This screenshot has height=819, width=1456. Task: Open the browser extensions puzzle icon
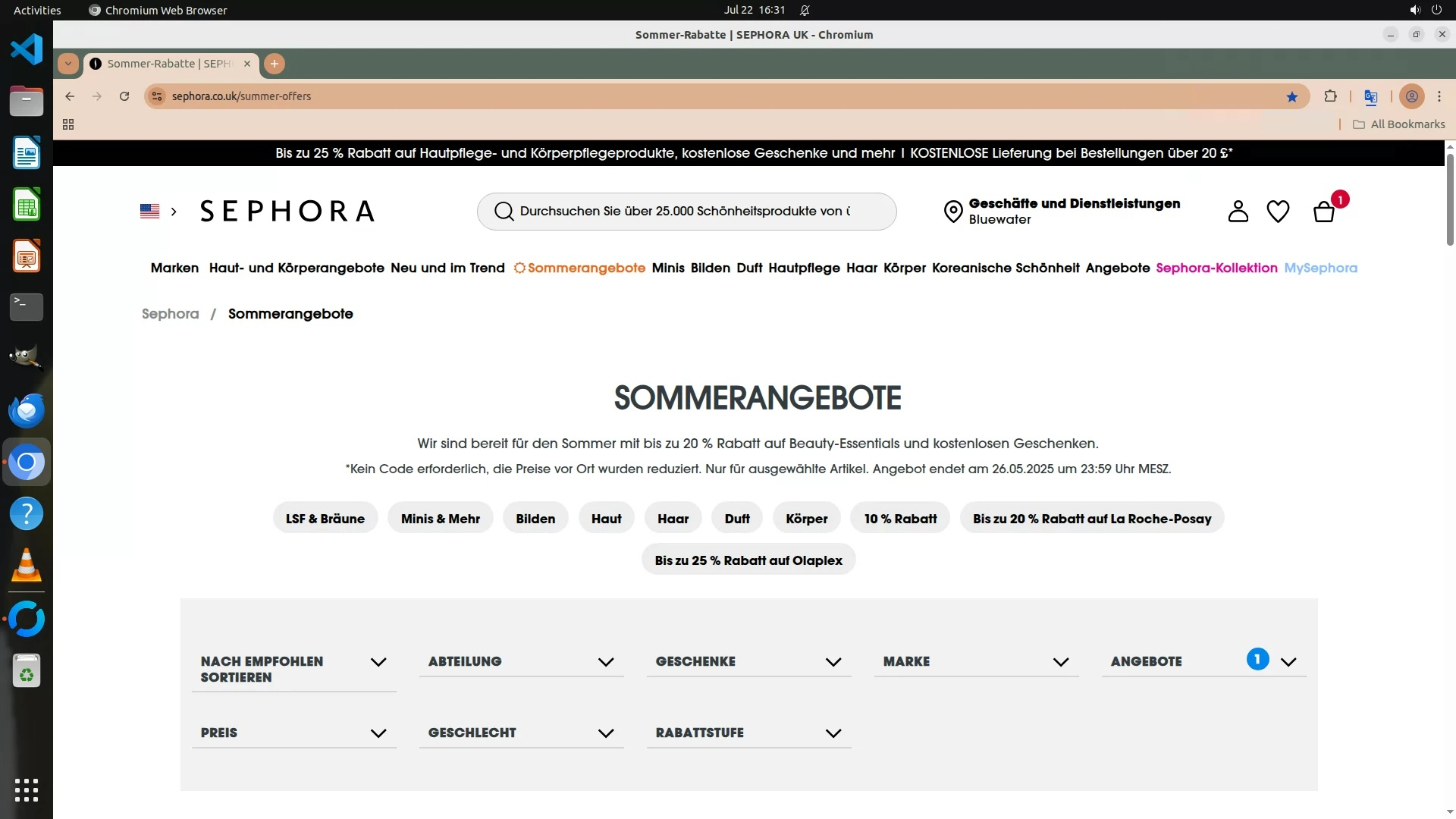[1330, 96]
